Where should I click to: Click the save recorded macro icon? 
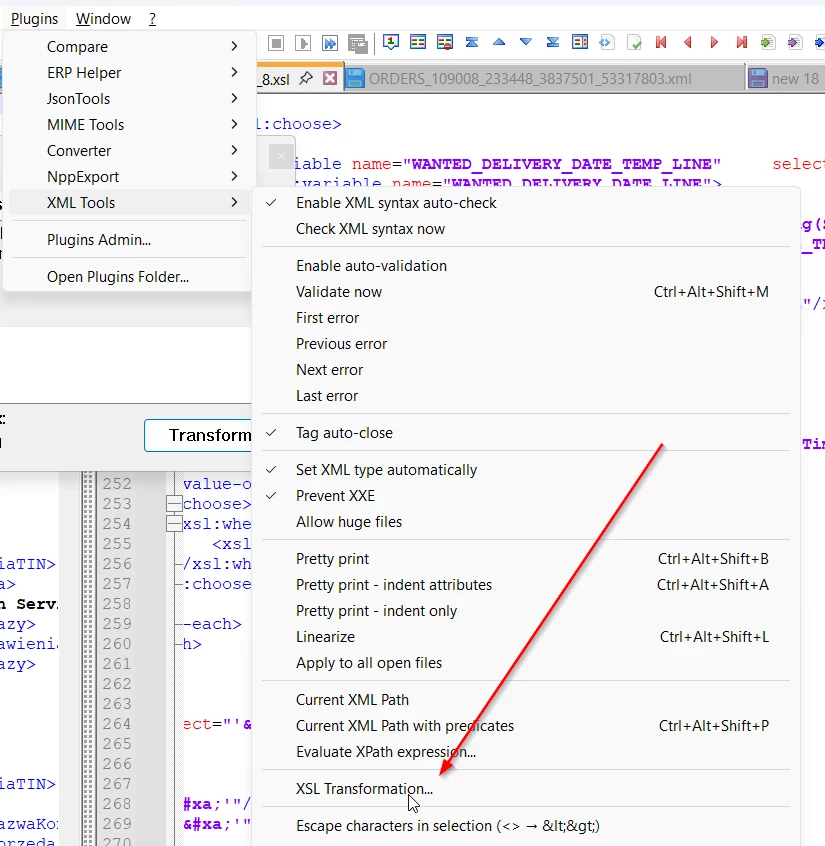pos(357,43)
